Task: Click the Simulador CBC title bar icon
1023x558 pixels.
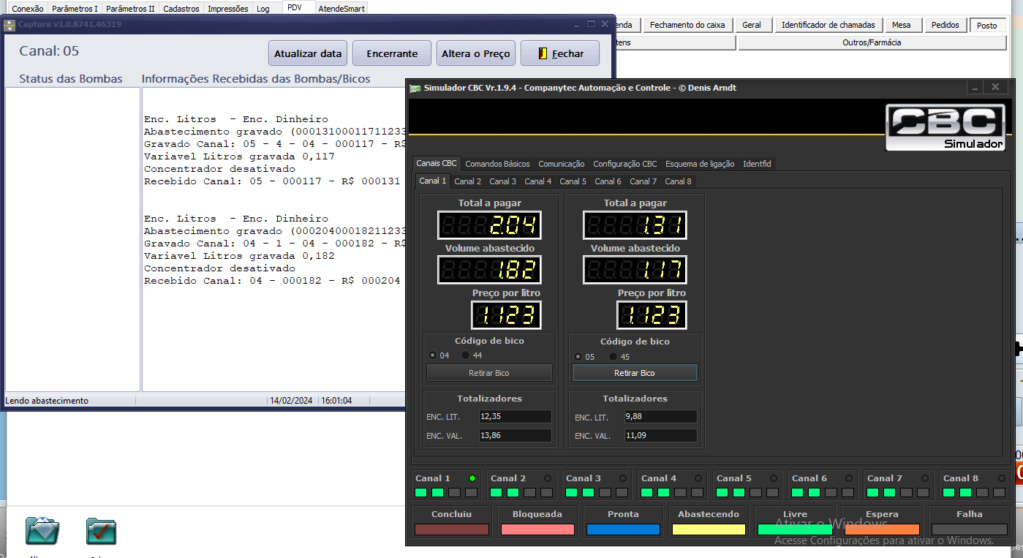Action: coord(415,88)
